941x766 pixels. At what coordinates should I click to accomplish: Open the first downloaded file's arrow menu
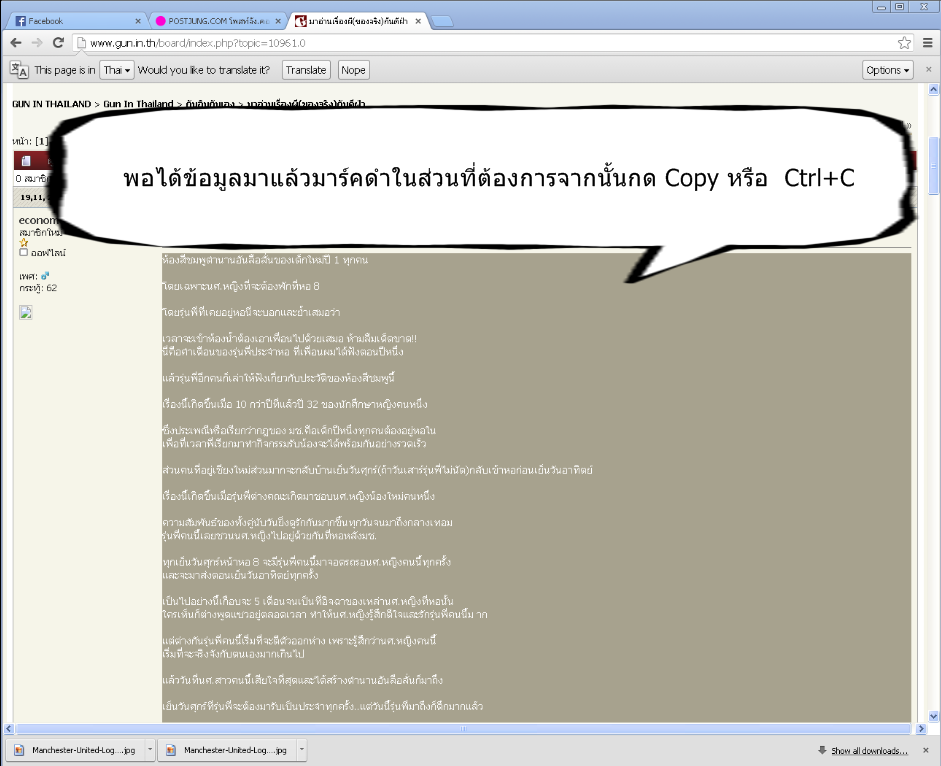click(x=150, y=750)
